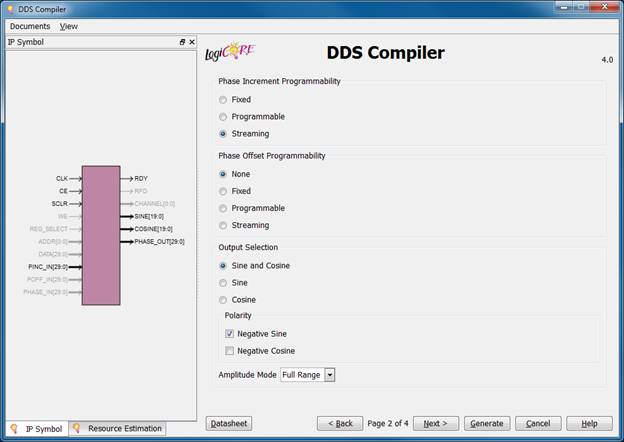624x442 pixels.
Task: Click the SINE[19:0] output port label
Action: pos(149,216)
